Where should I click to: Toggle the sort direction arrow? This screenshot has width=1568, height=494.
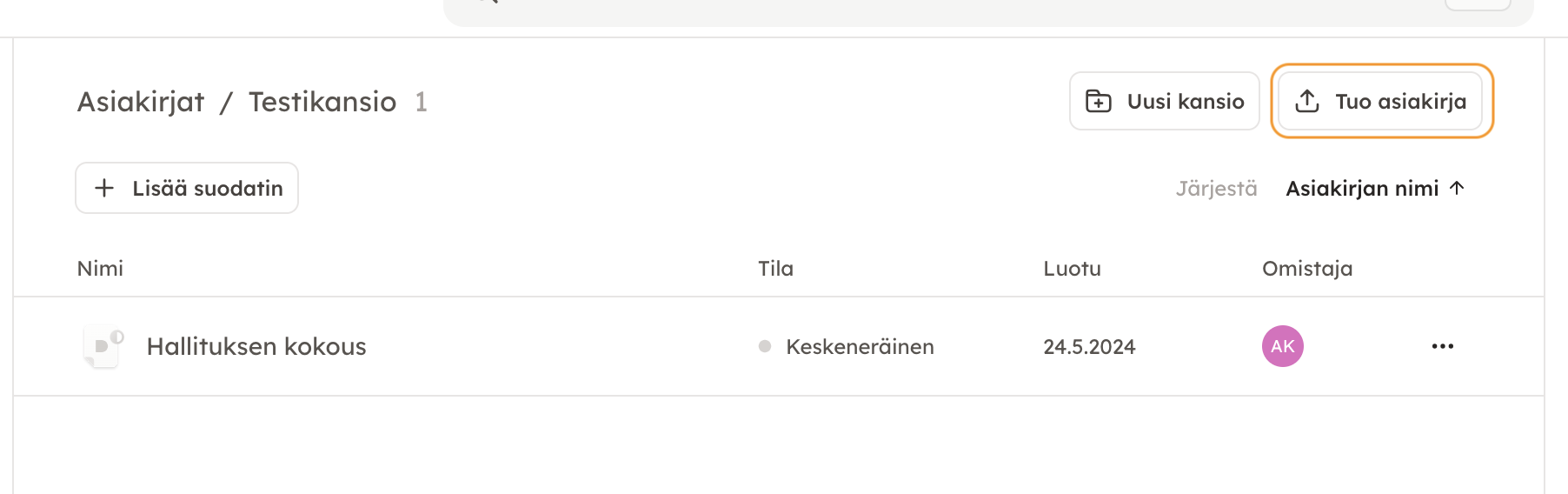[1458, 188]
